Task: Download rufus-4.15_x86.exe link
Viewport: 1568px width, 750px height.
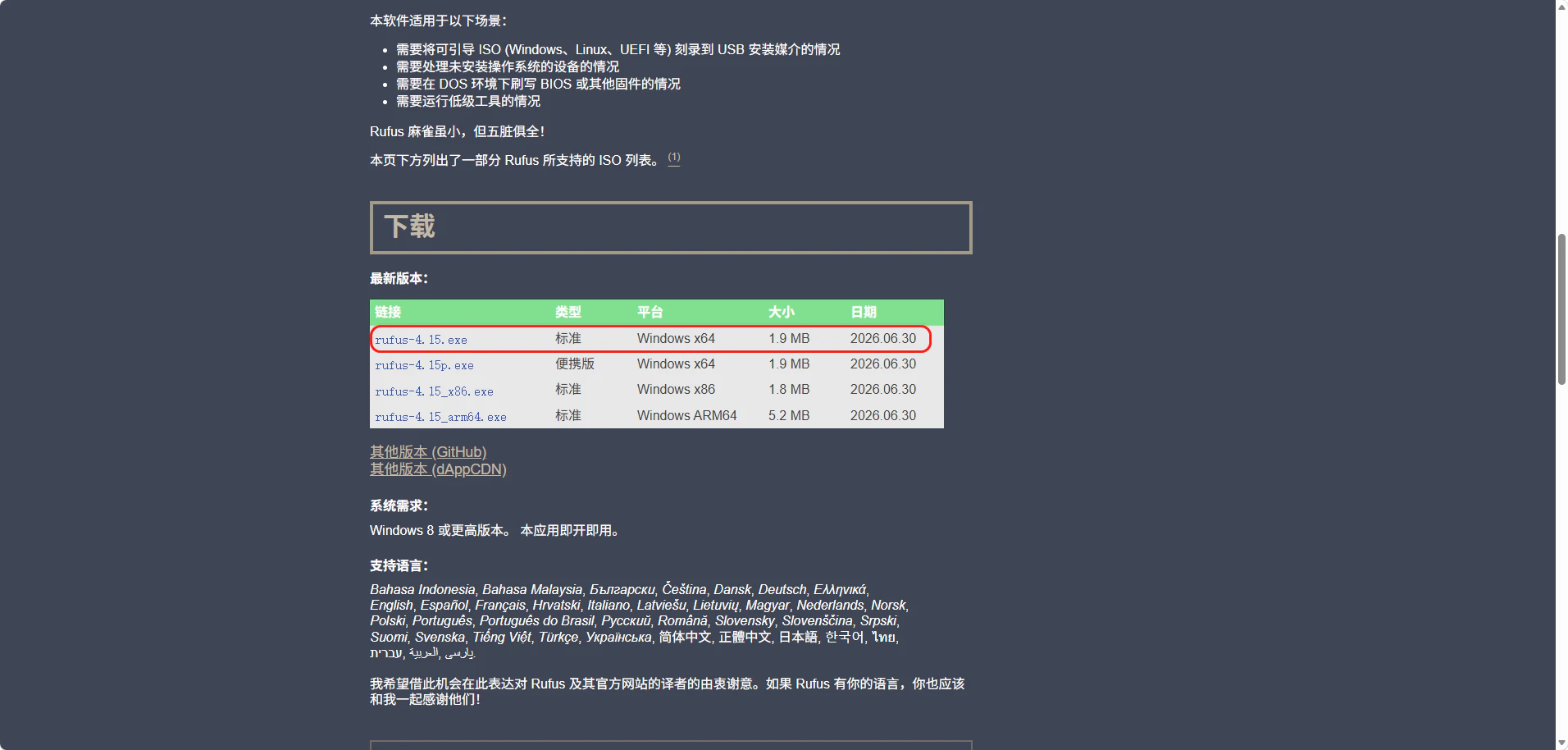Action: tap(434, 391)
